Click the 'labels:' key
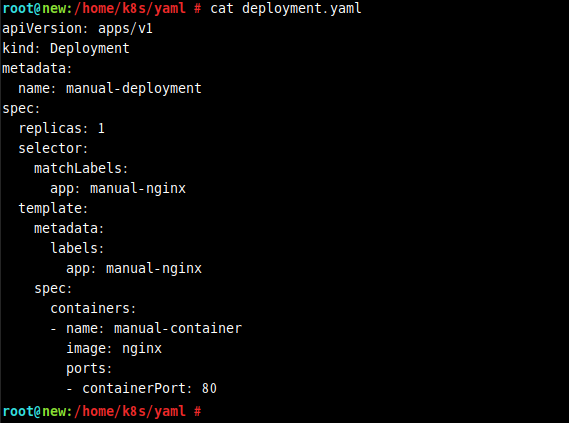The image size is (569, 423). pyautogui.click(x=77, y=249)
